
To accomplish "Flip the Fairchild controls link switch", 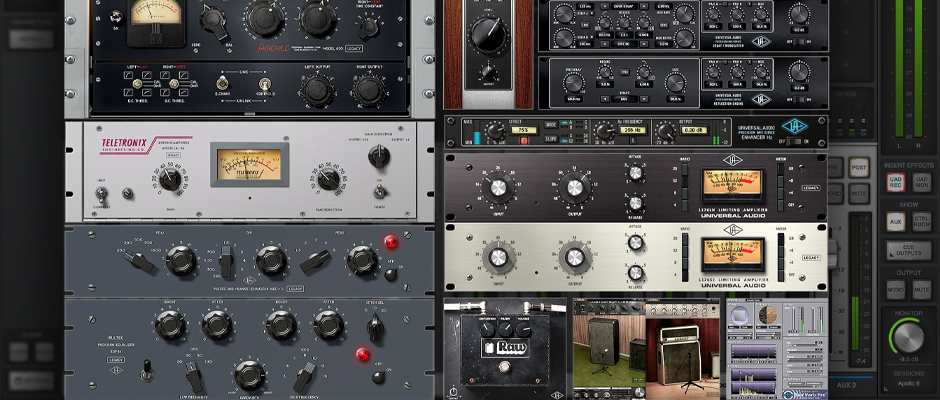I will pos(264,83).
